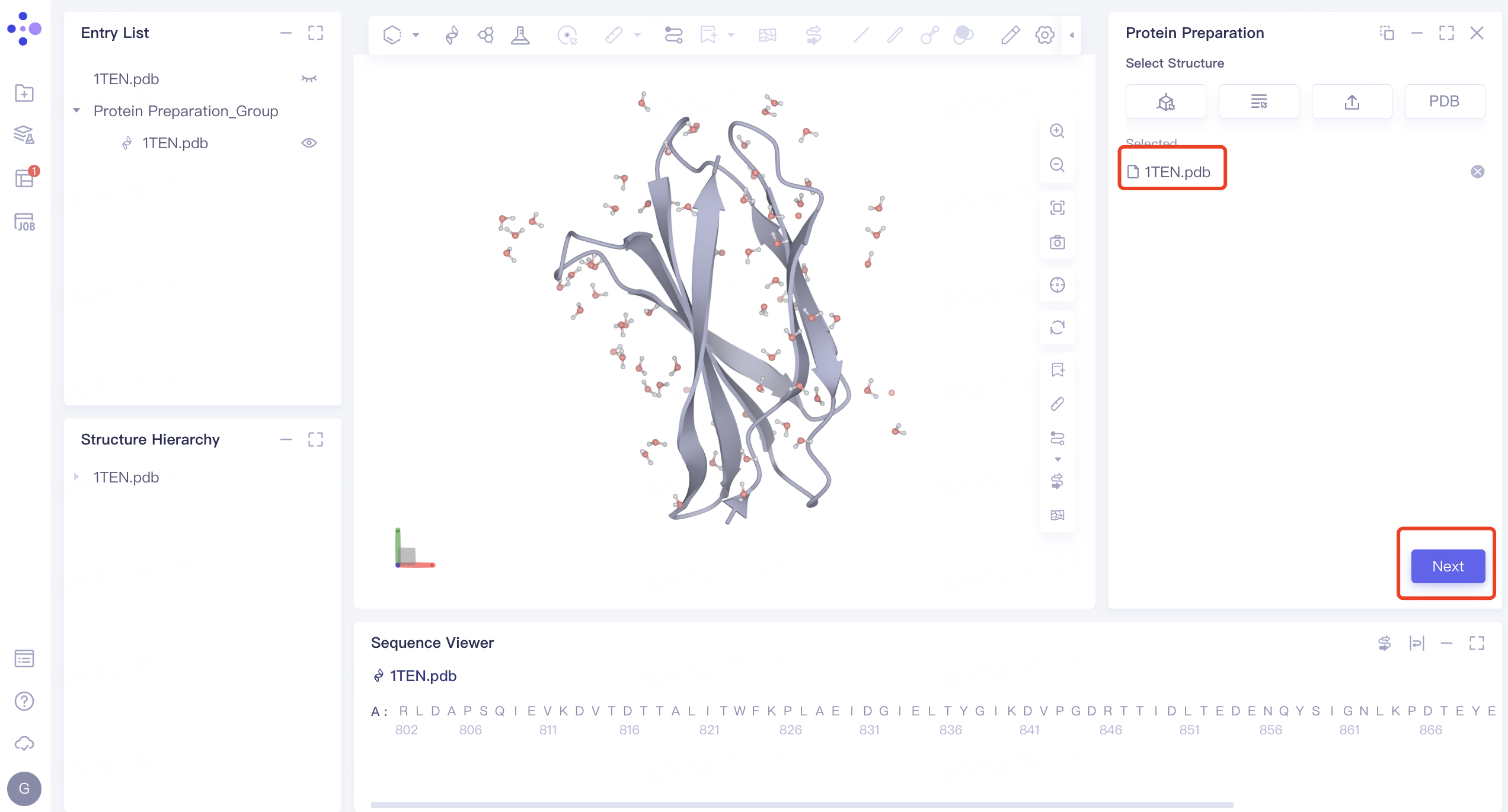The image size is (1508, 812).
Task: Select the PDB source tab
Action: 1444,101
